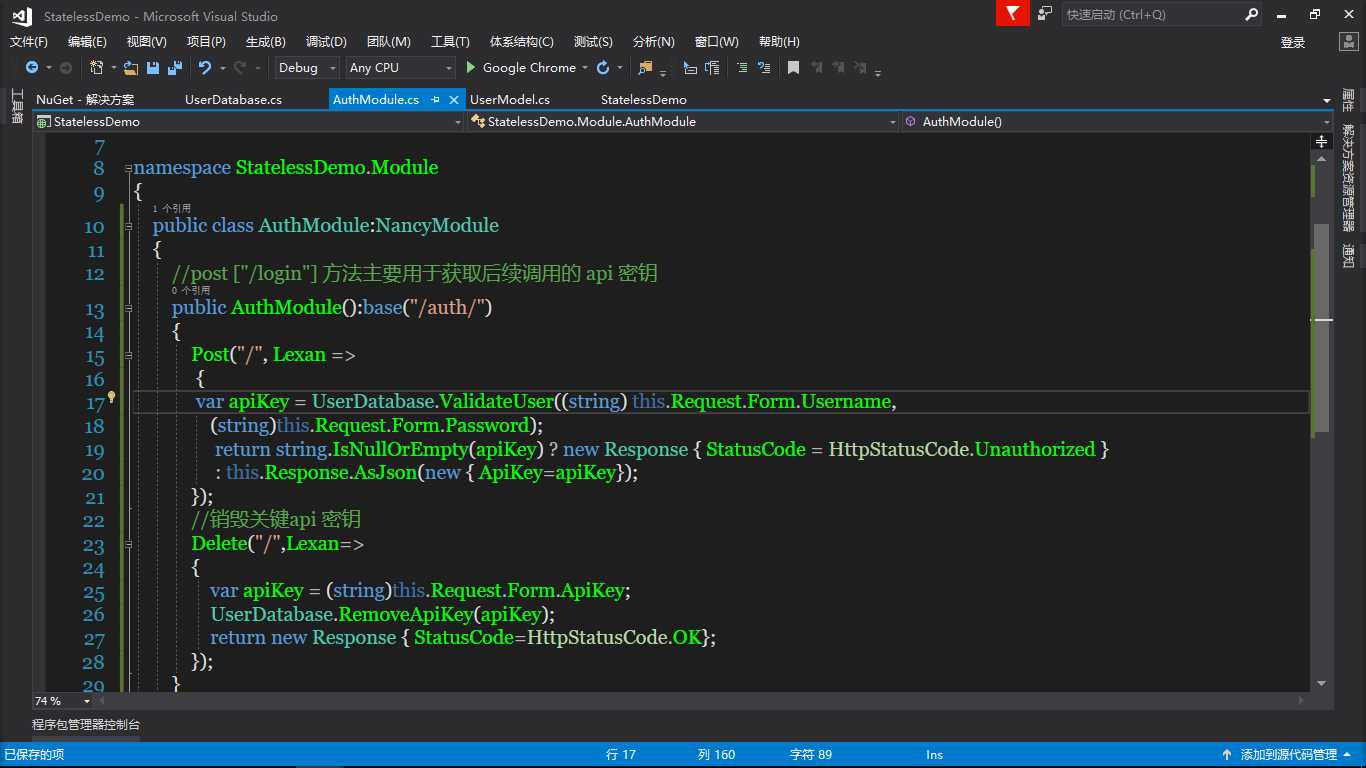Click the publish up-arrow icon in status bar
Image resolution: width=1366 pixels, height=768 pixels.
1226,755
